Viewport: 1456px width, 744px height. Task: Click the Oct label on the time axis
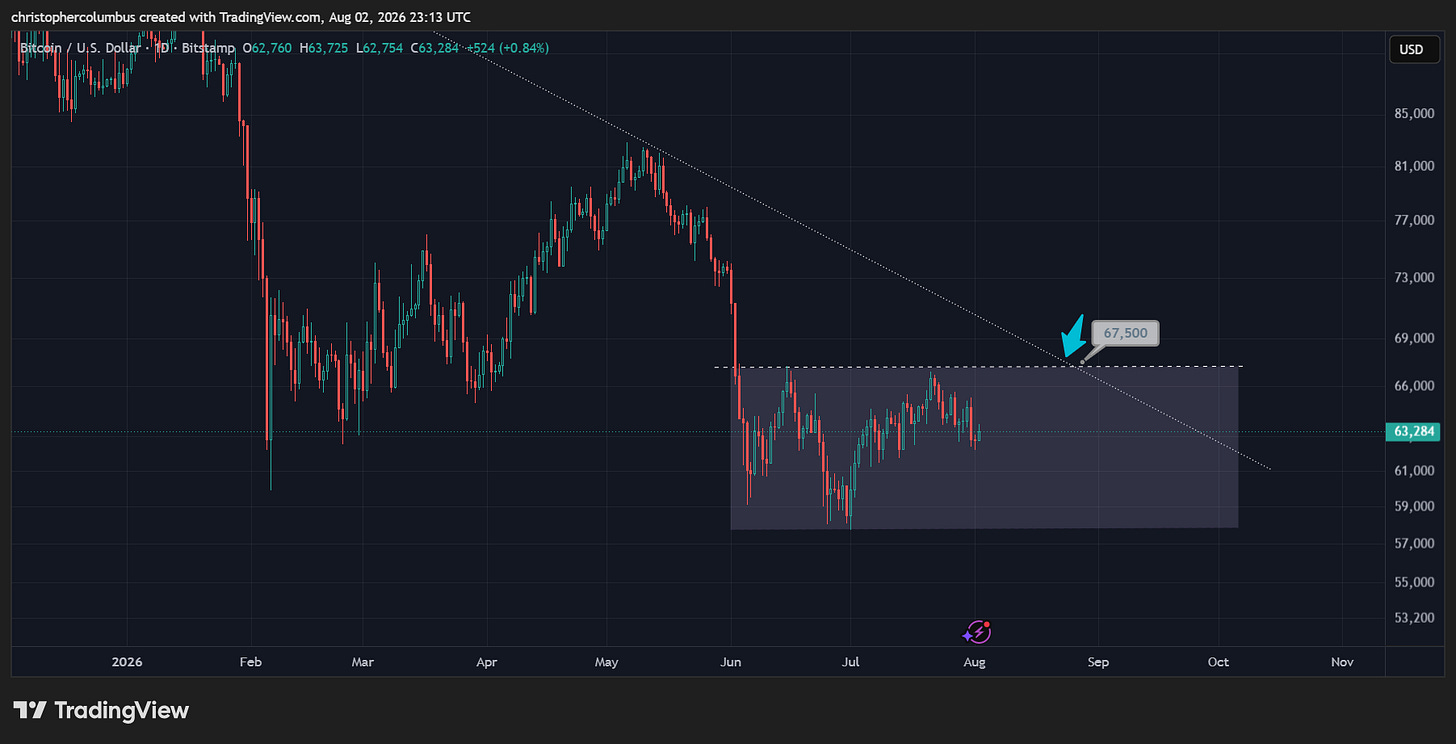tap(1218, 662)
